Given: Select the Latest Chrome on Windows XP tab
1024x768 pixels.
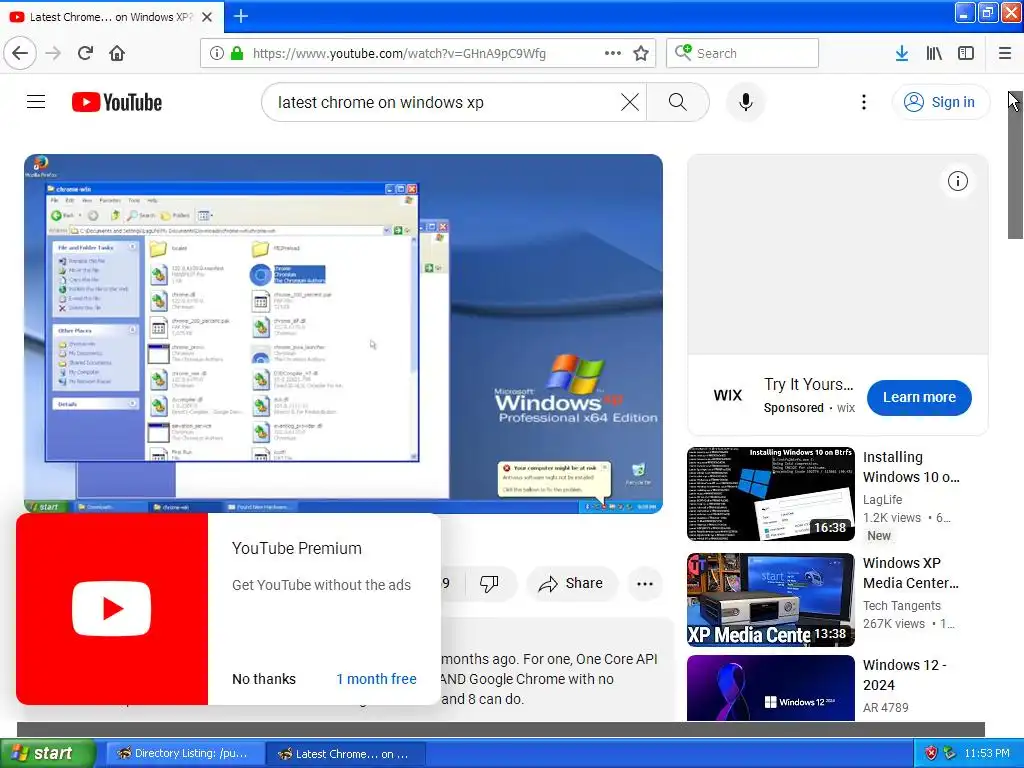Looking at the screenshot, I should click(x=112, y=17).
